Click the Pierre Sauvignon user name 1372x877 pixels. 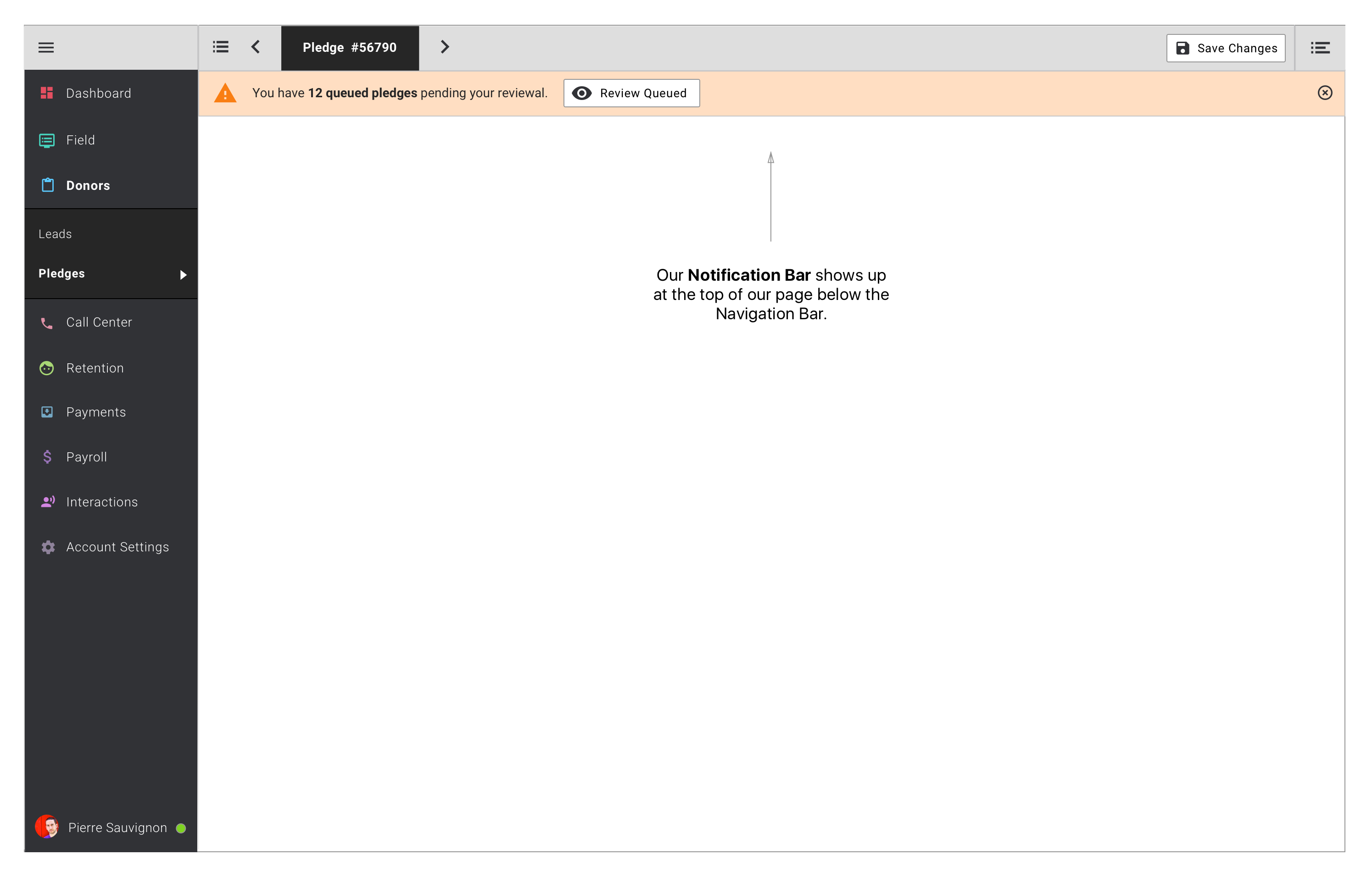point(117,828)
